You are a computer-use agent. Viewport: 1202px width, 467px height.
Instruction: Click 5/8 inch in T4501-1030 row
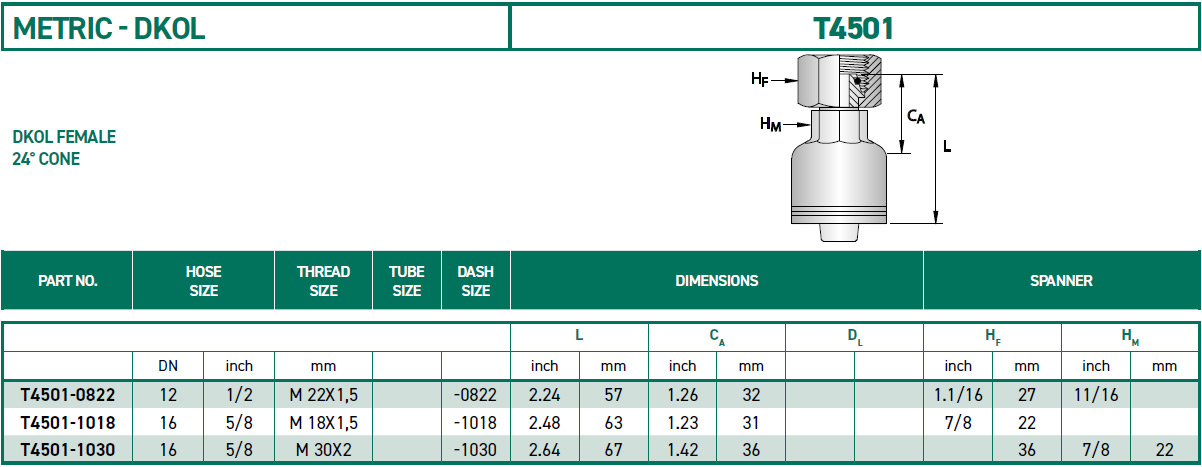239,450
